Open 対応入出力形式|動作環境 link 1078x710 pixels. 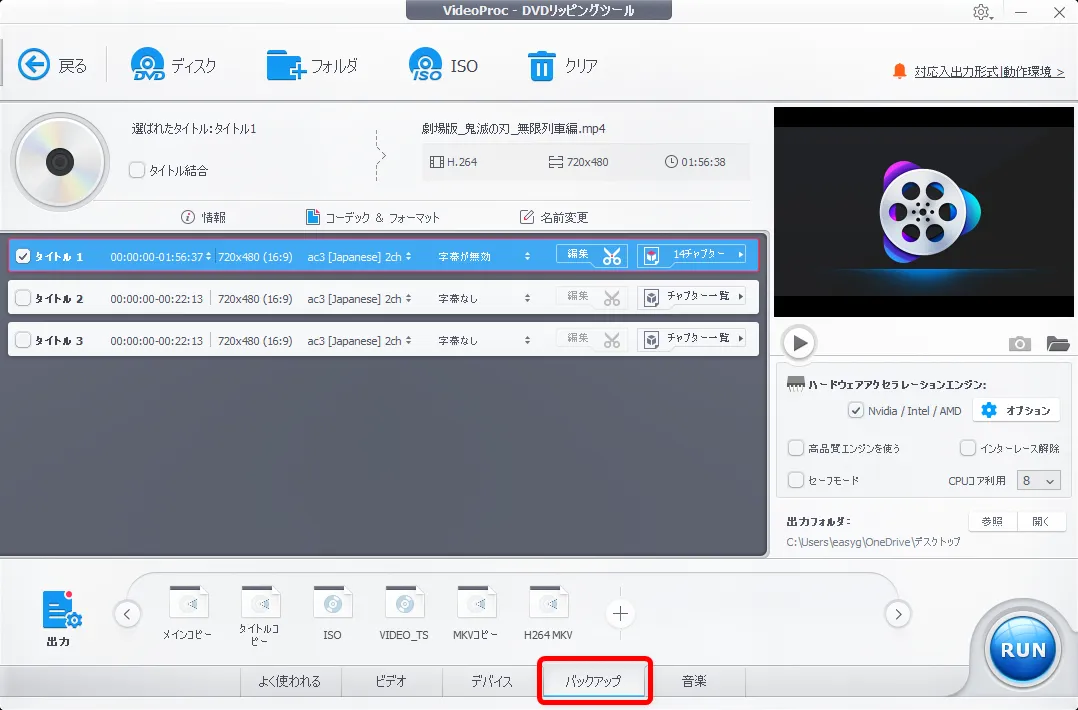[989, 71]
